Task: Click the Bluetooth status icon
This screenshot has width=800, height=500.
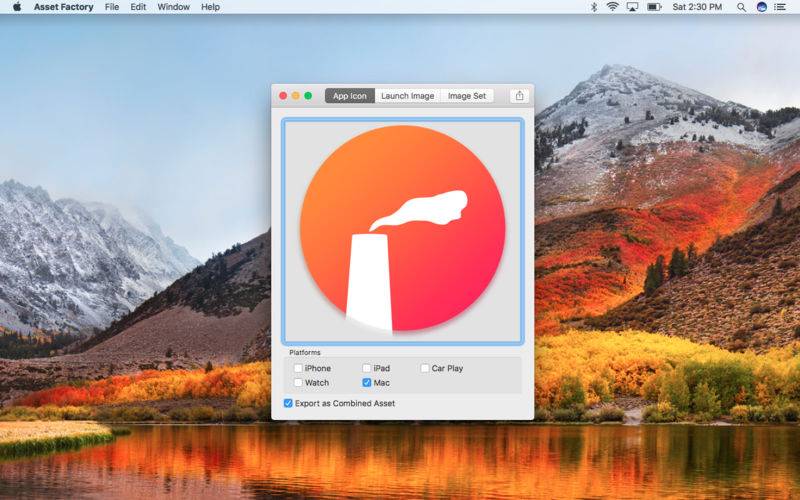Action: (x=594, y=7)
